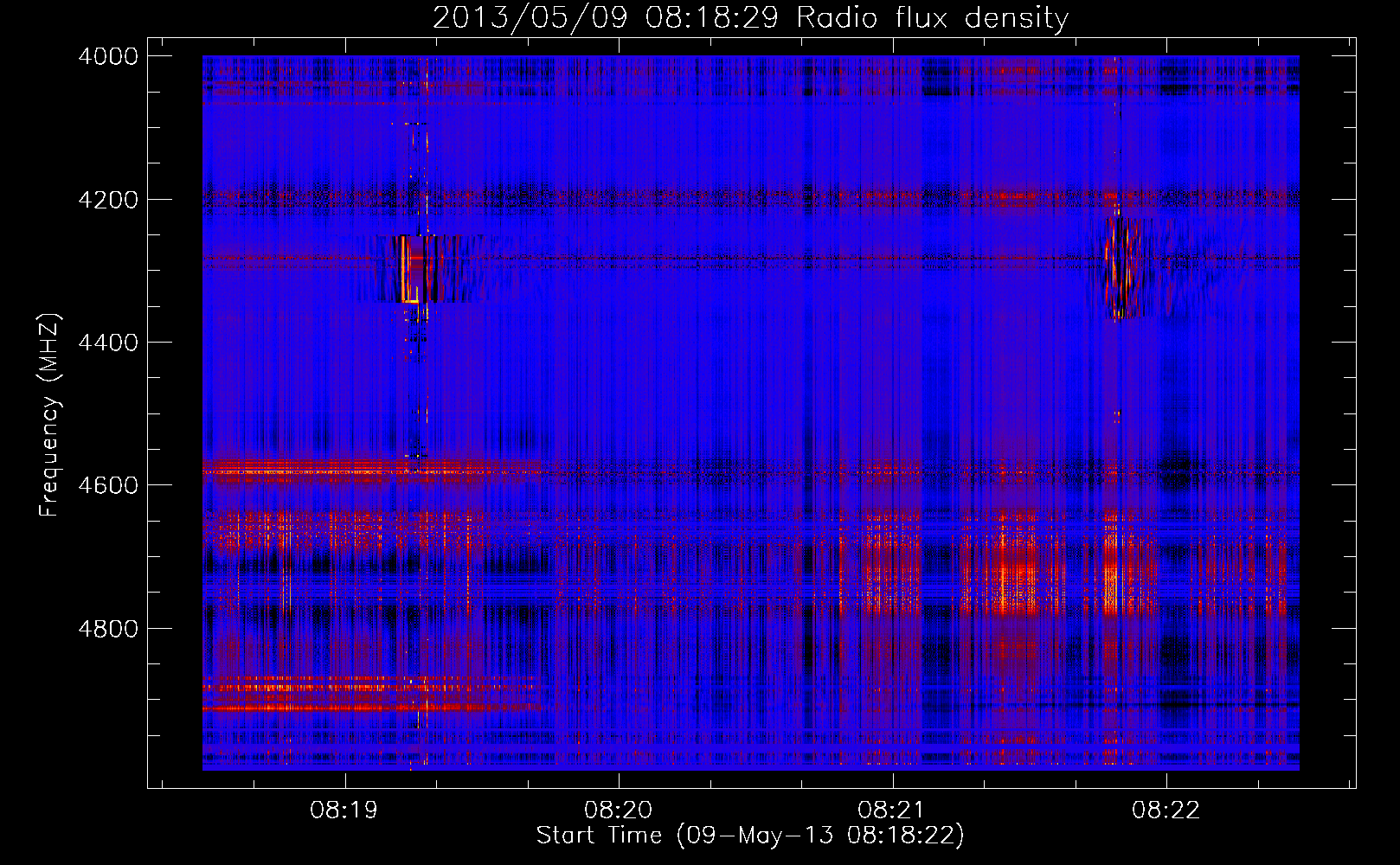Click the 08:22 time tick label
Viewport: 1400px width, 865px height.
(1166, 810)
